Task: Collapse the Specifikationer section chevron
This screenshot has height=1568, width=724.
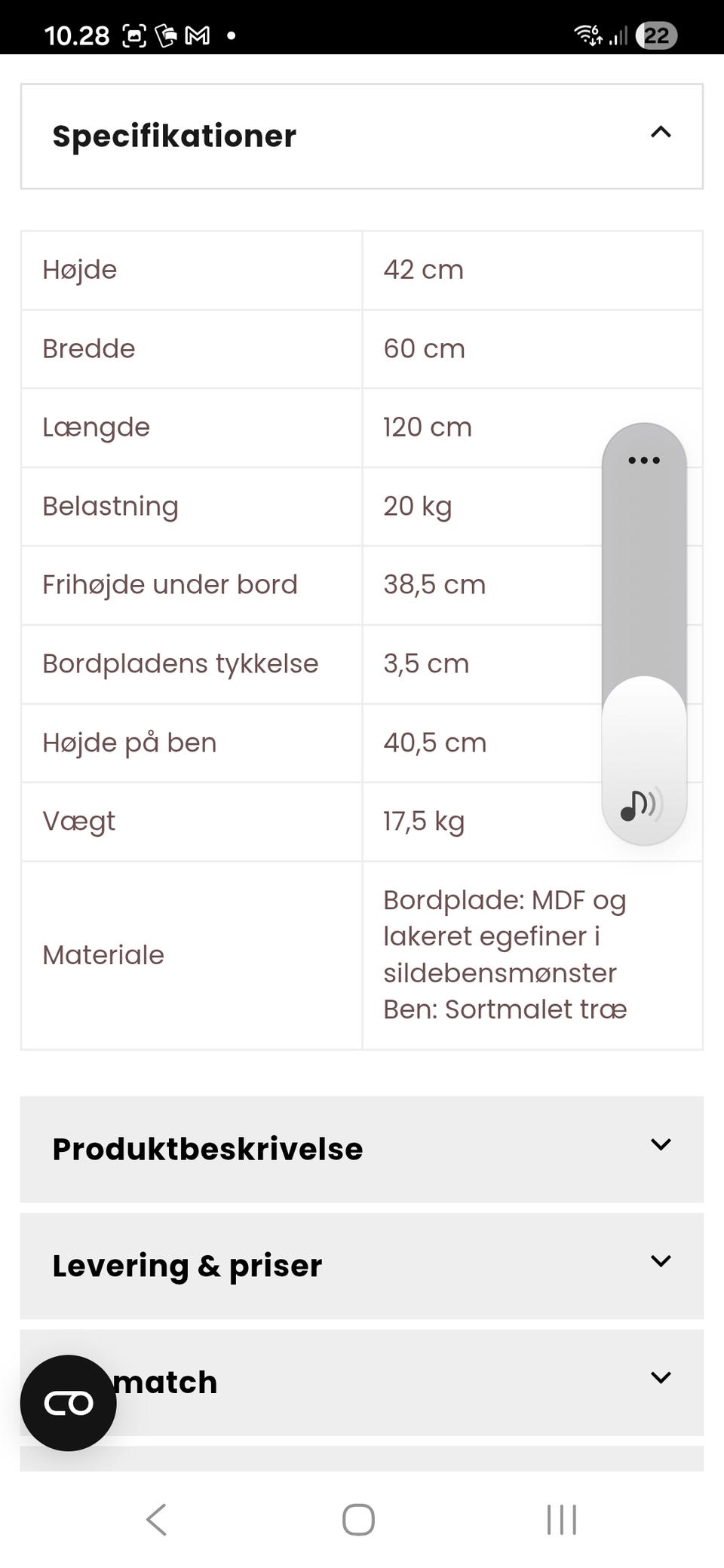Action: coord(660,133)
